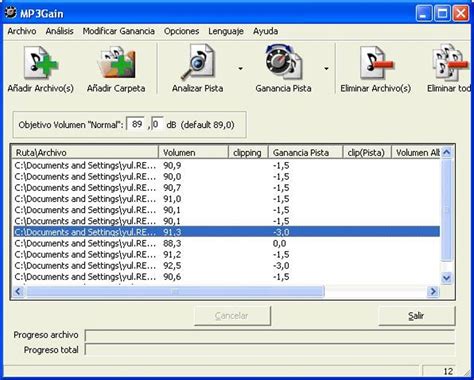This screenshot has width=474, height=380.
Task: Click the Progreso archivo progress bar
Action: tap(270, 335)
